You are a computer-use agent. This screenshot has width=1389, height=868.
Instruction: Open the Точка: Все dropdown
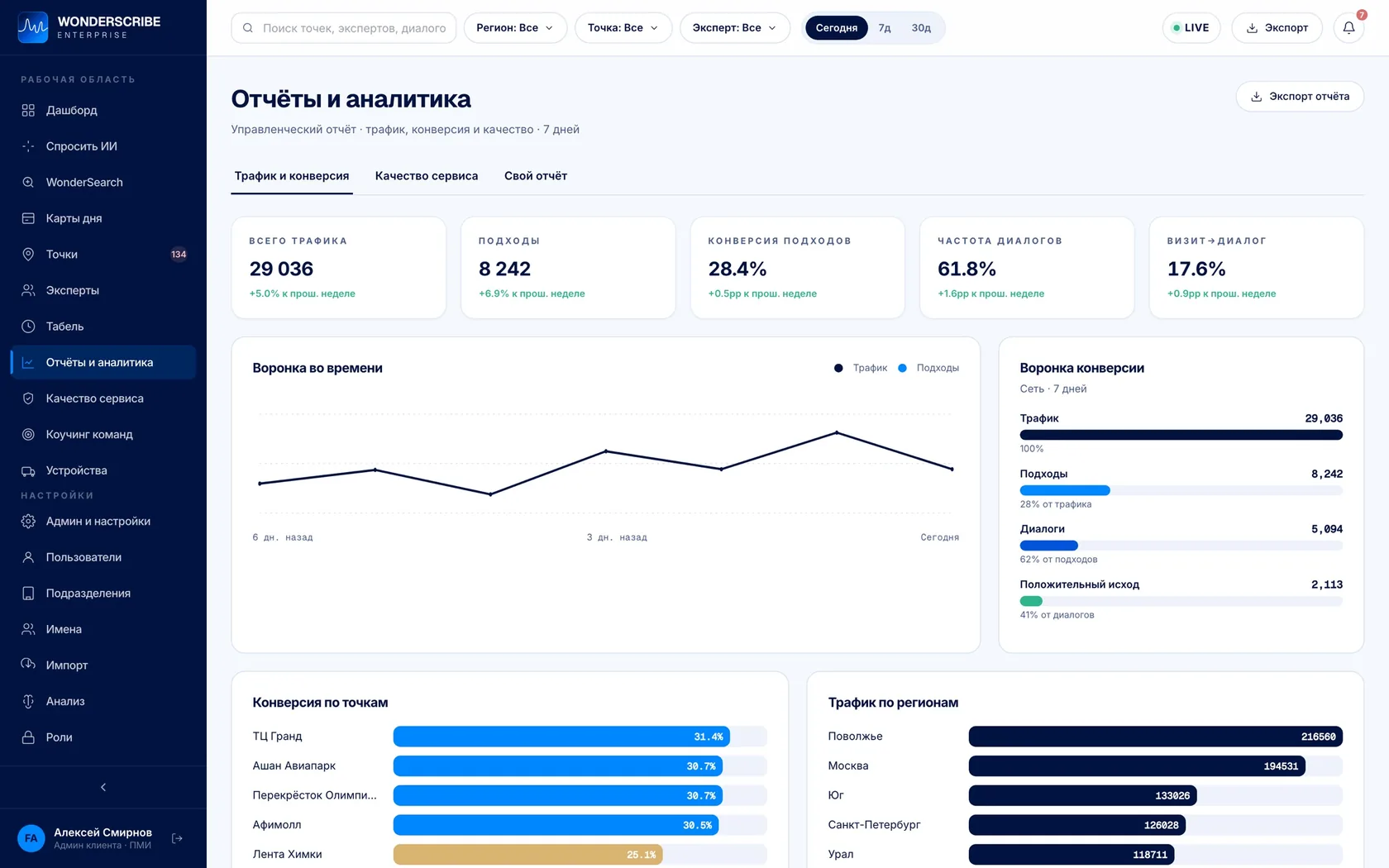pyautogui.click(x=623, y=28)
